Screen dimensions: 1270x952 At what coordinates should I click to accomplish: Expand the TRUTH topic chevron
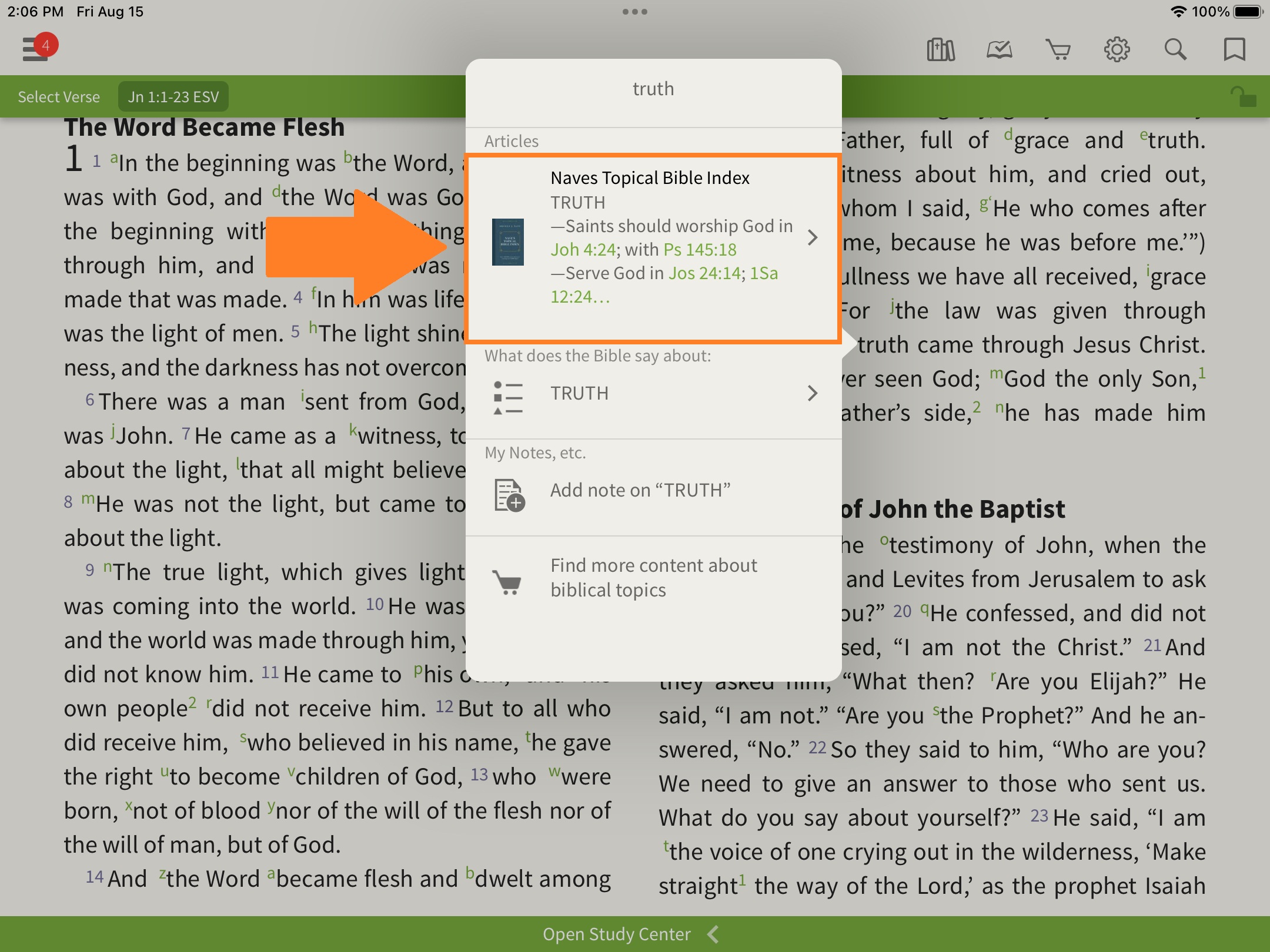[x=813, y=393]
